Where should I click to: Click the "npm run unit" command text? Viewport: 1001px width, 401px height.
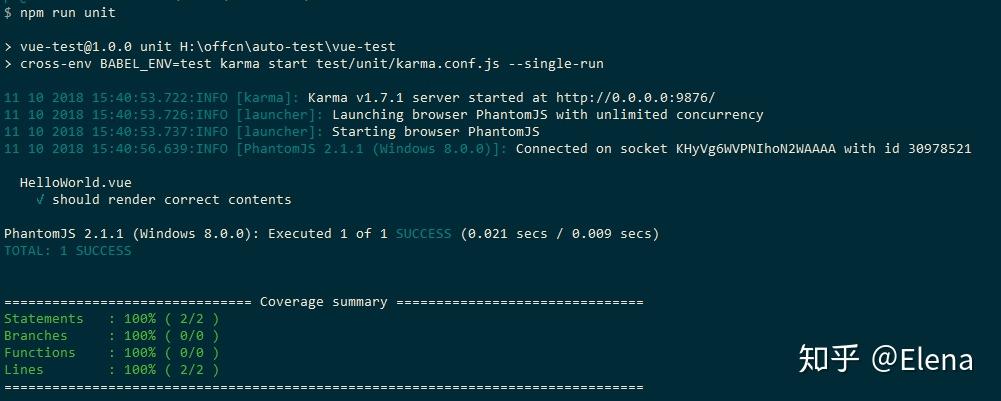tap(68, 13)
